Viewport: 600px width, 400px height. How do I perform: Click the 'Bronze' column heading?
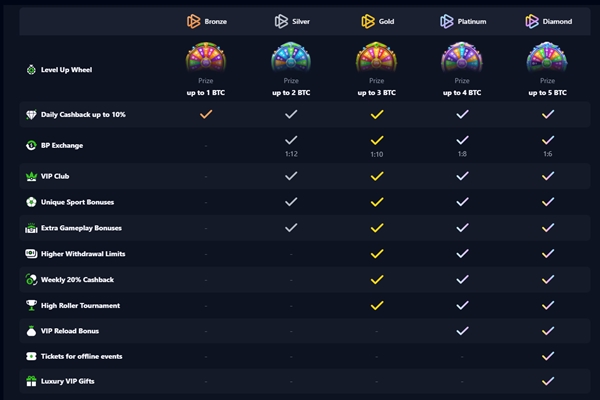[215, 21]
